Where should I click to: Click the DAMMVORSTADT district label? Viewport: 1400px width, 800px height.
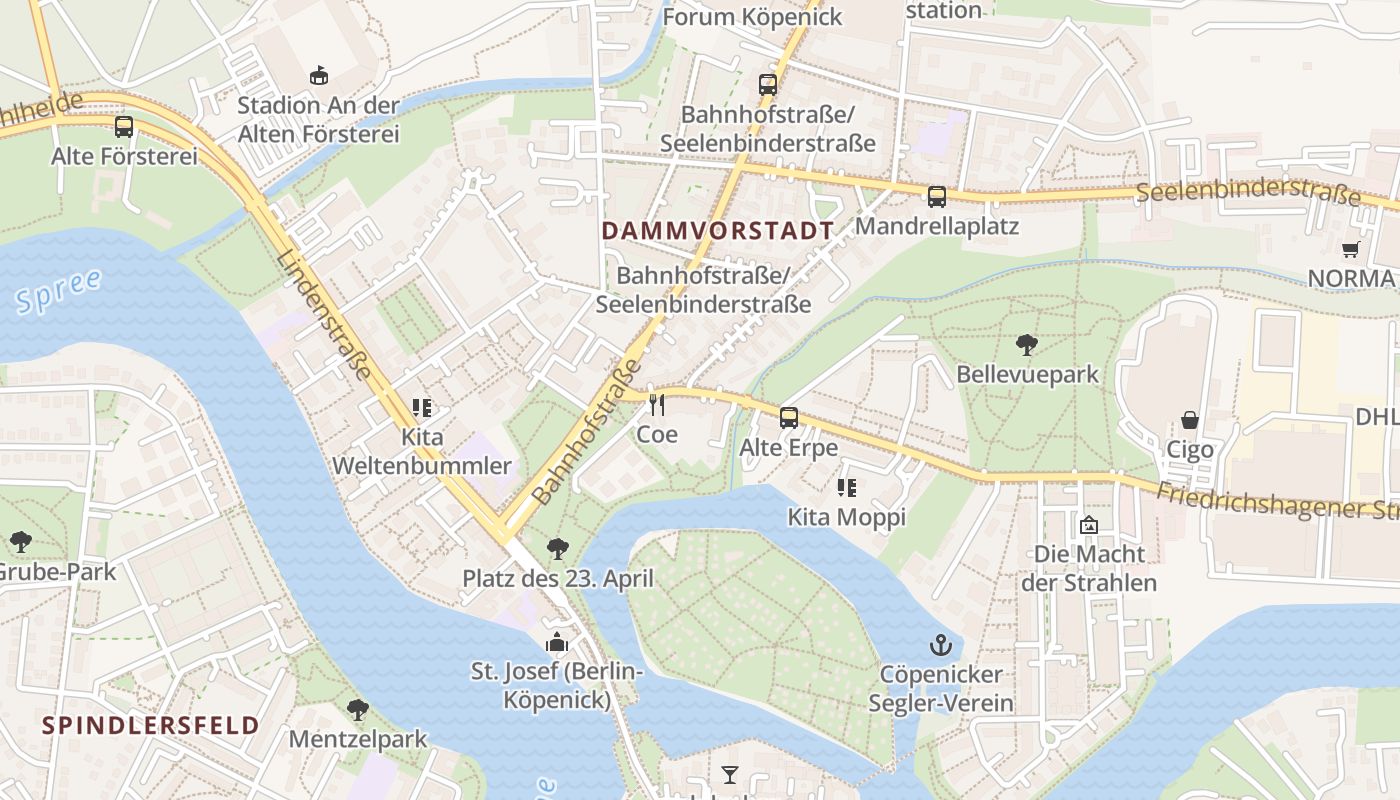[717, 231]
